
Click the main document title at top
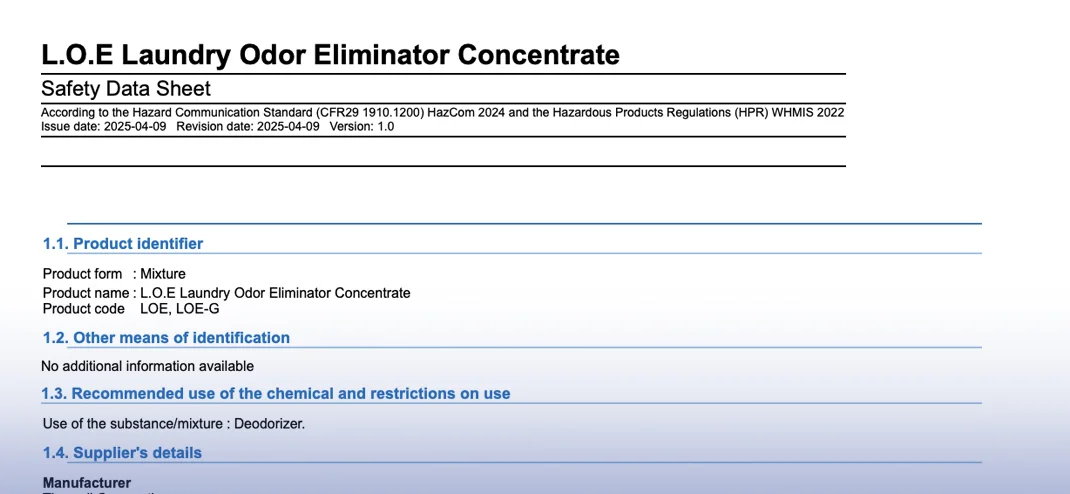330,54
